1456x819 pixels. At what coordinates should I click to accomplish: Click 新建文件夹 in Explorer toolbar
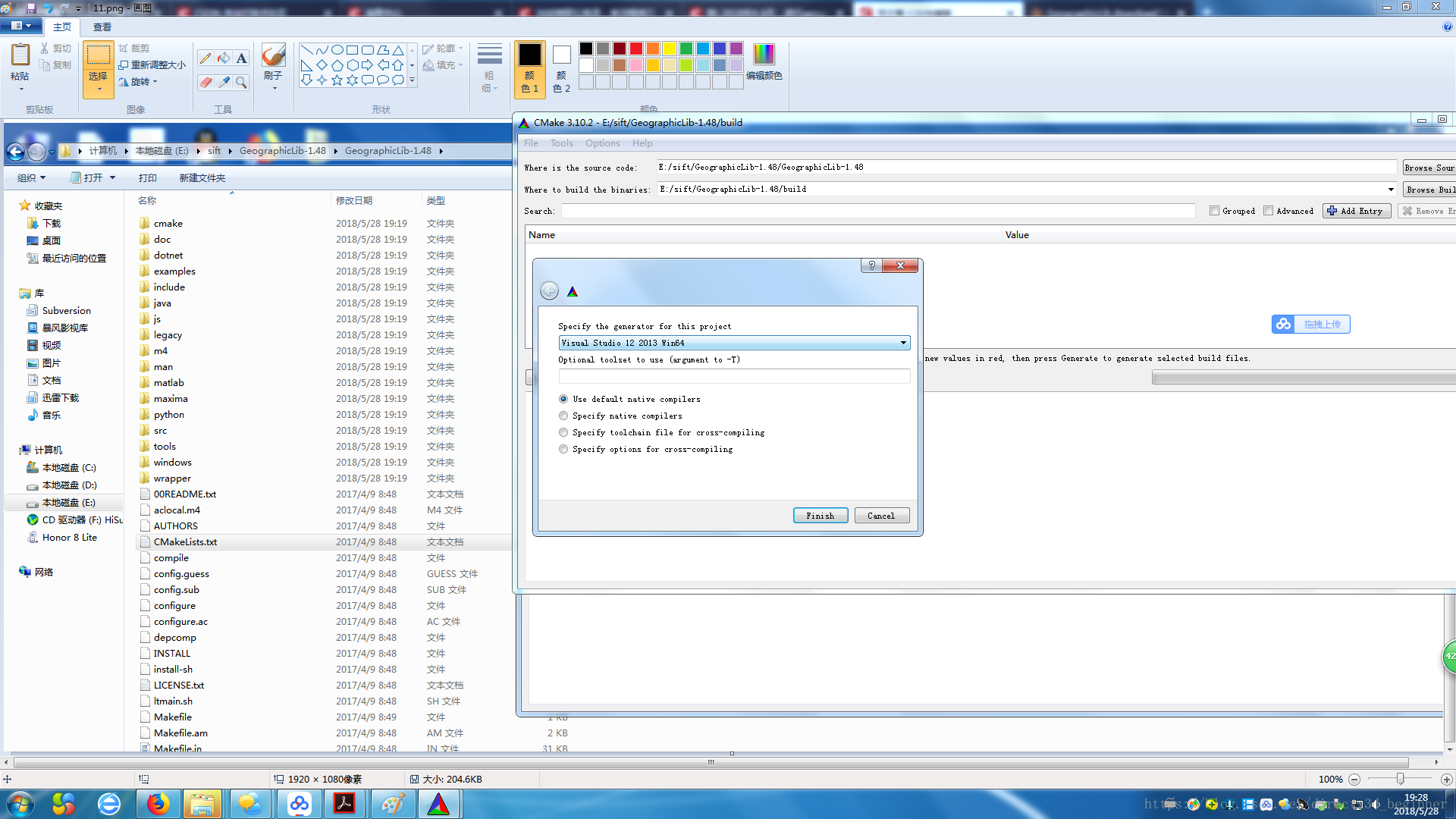click(x=202, y=177)
